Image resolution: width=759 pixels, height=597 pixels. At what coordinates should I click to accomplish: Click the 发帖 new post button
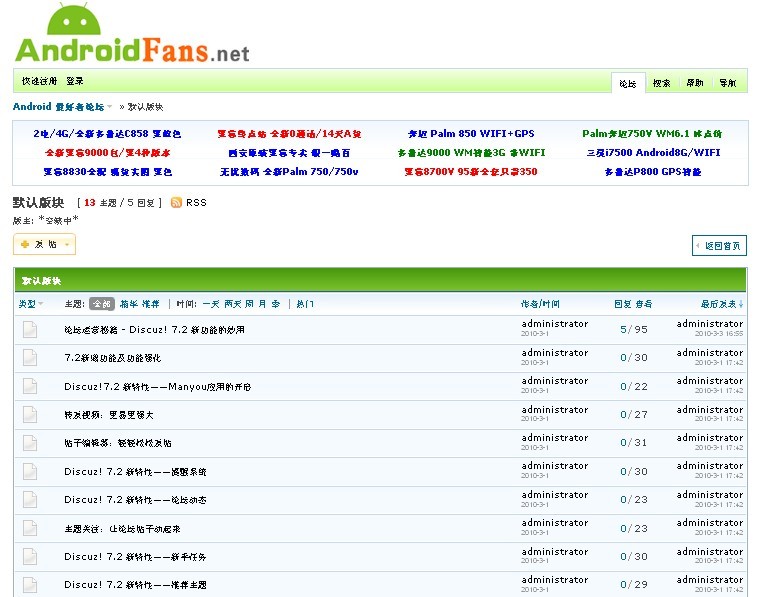click(x=44, y=245)
